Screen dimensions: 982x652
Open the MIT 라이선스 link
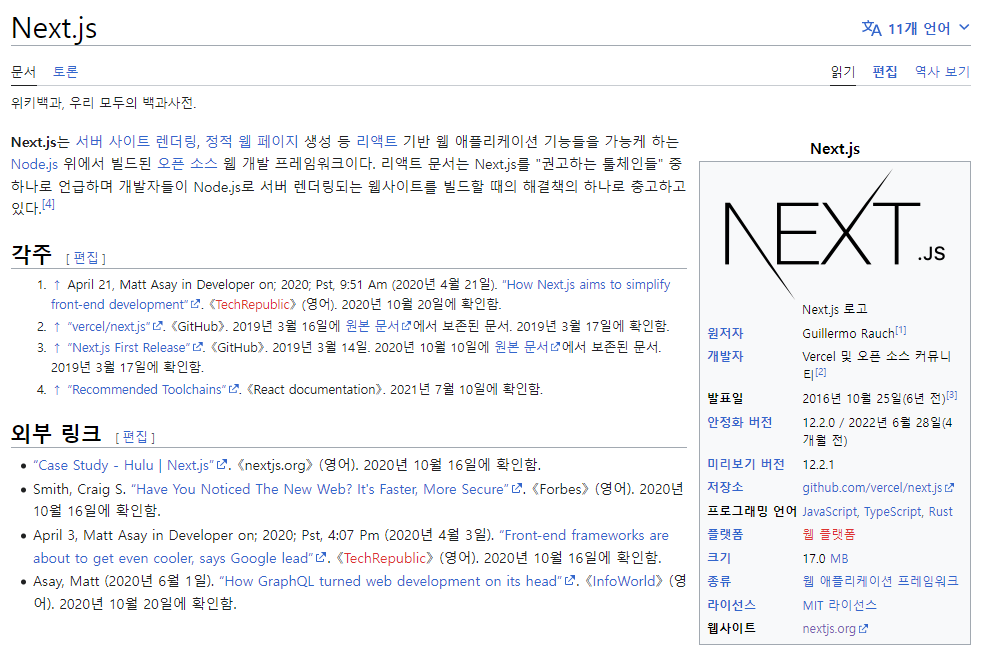click(x=839, y=606)
